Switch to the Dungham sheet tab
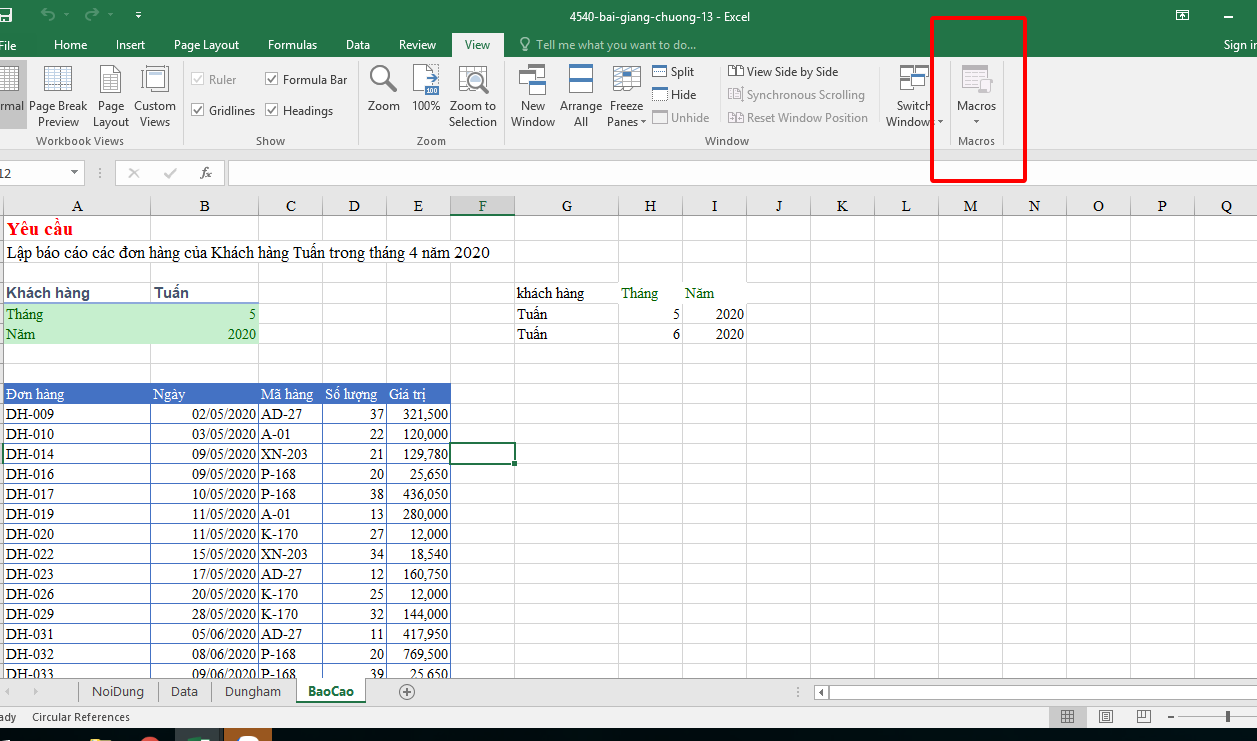1257x741 pixels. 253,692
